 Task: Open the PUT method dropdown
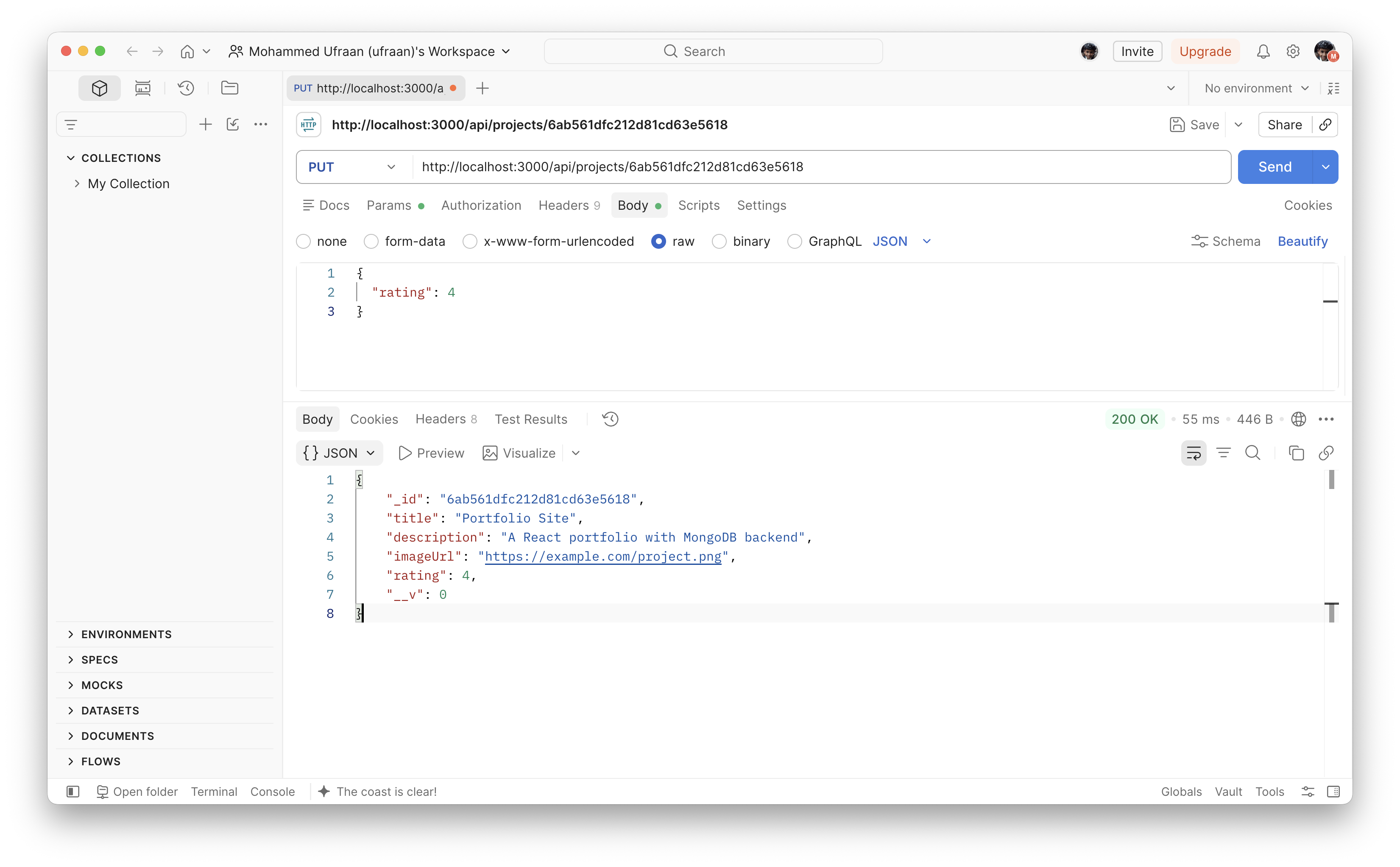coord(354,167)
